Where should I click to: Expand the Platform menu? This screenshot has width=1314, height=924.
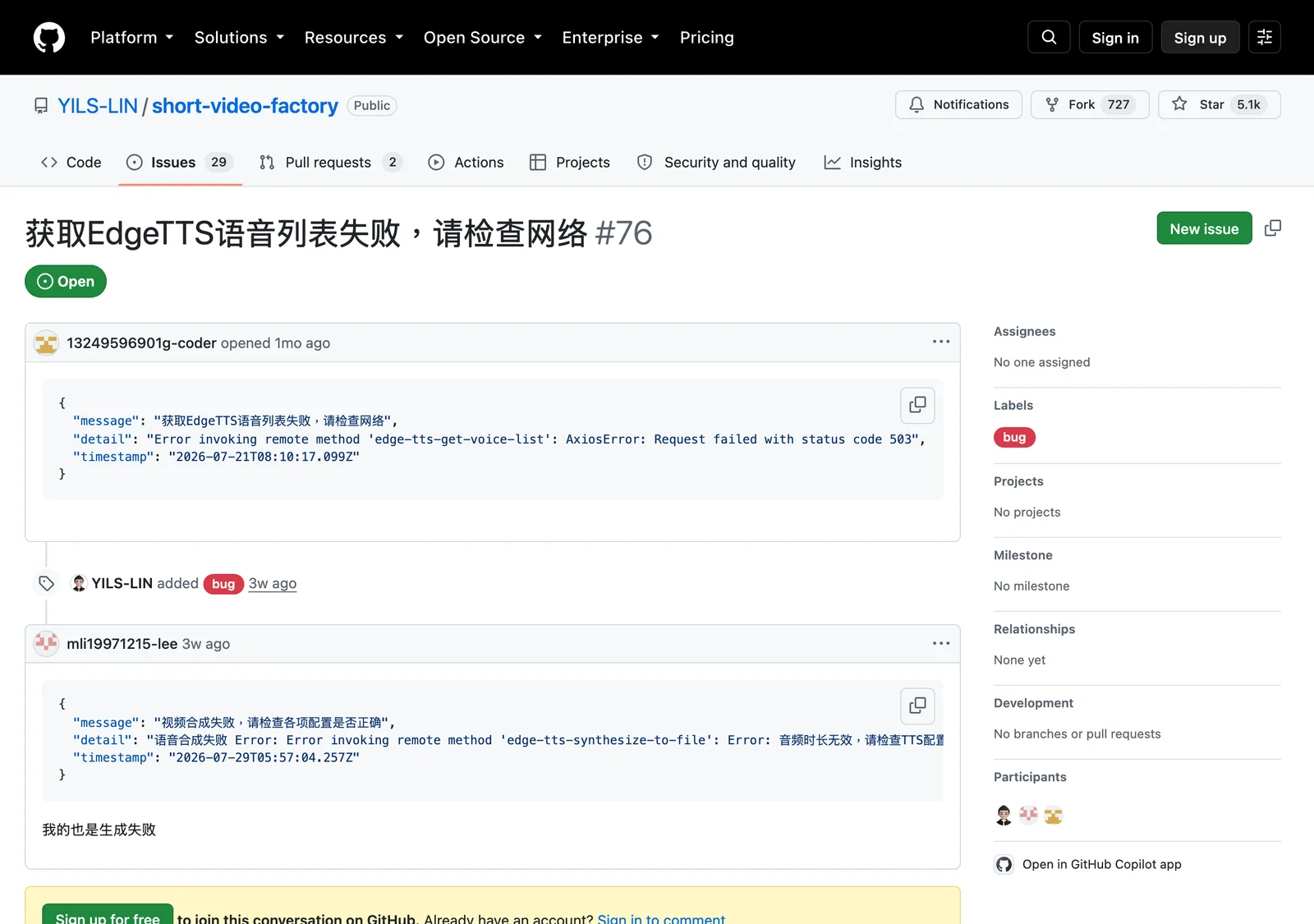[x=131, y=38]
